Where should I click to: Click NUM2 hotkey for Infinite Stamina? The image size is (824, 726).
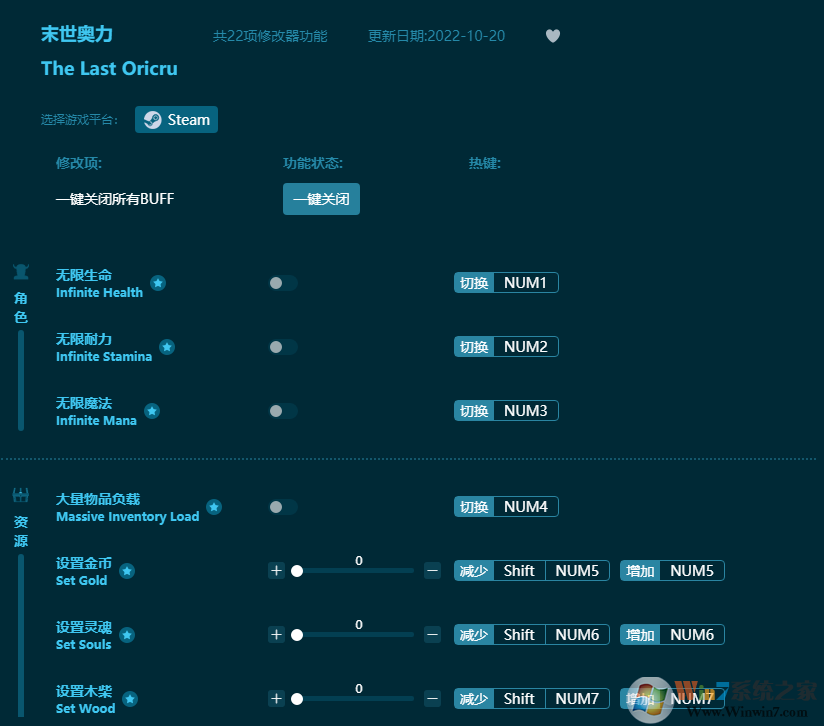click(526, 347)
